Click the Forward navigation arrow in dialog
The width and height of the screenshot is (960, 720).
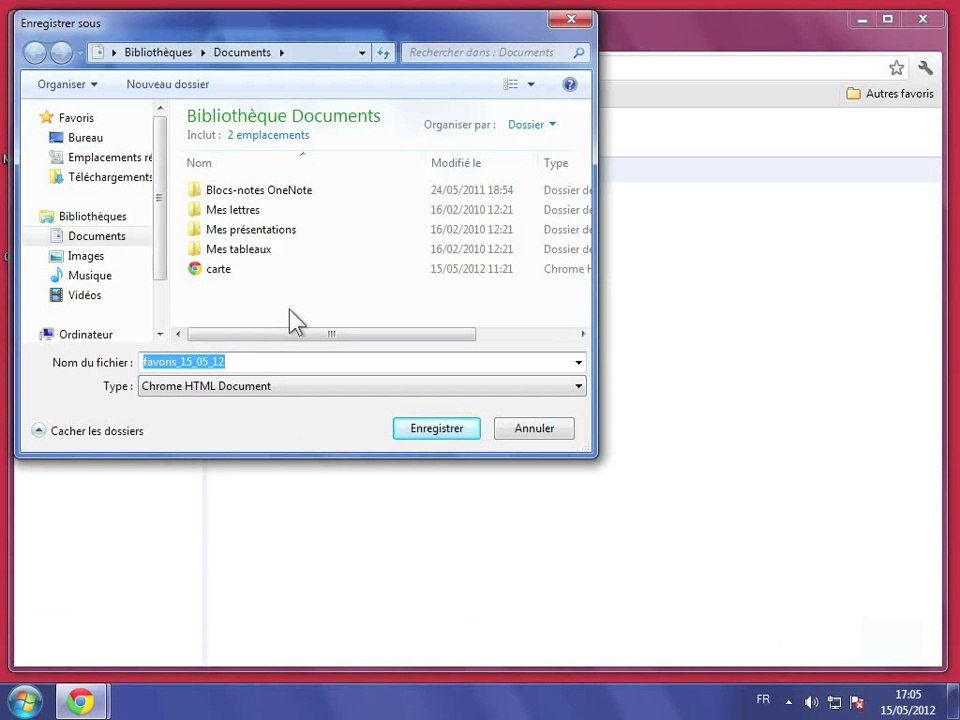point(61,53)
